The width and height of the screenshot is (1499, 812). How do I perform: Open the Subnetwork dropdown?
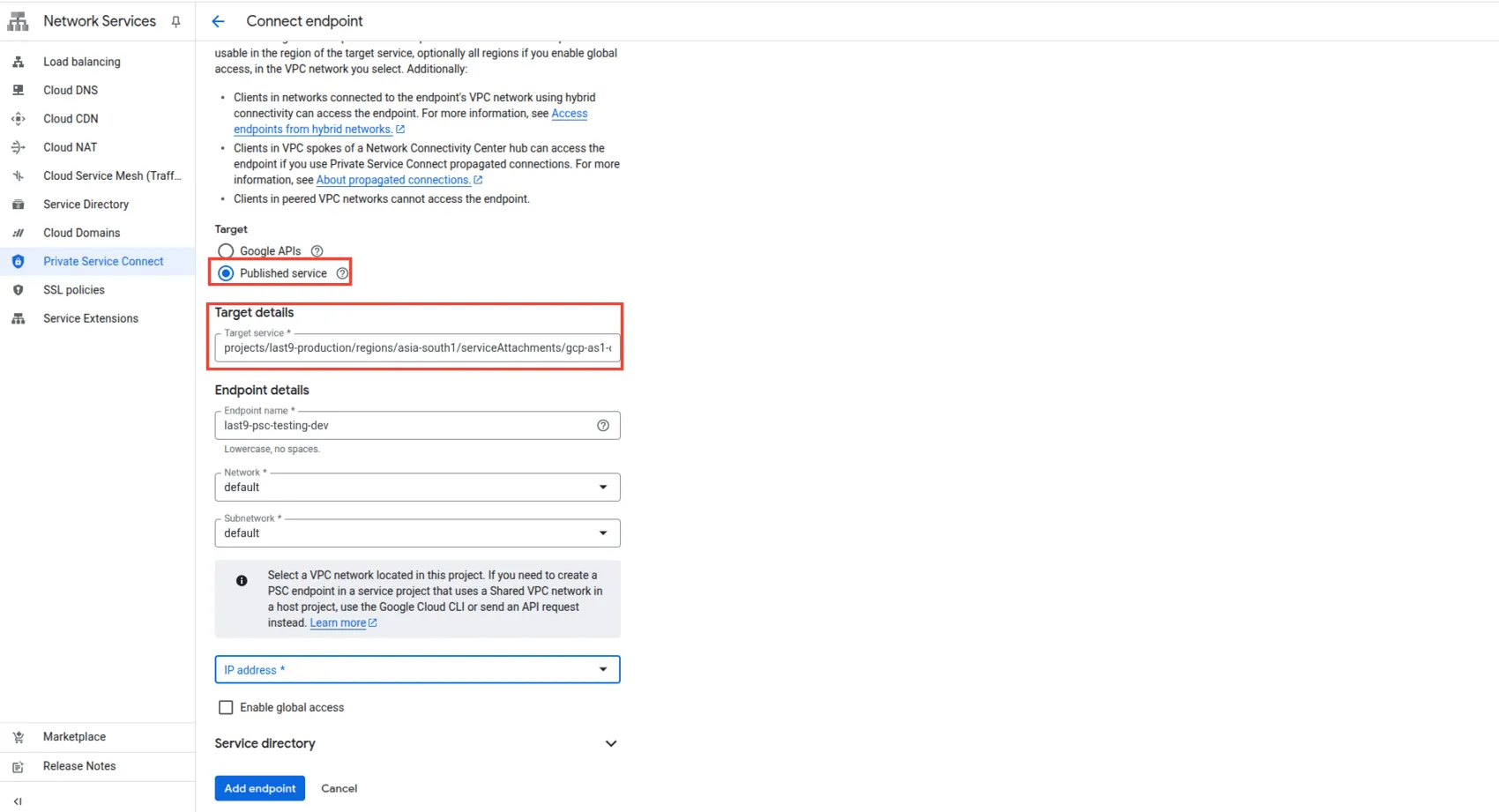click(417, 533)
